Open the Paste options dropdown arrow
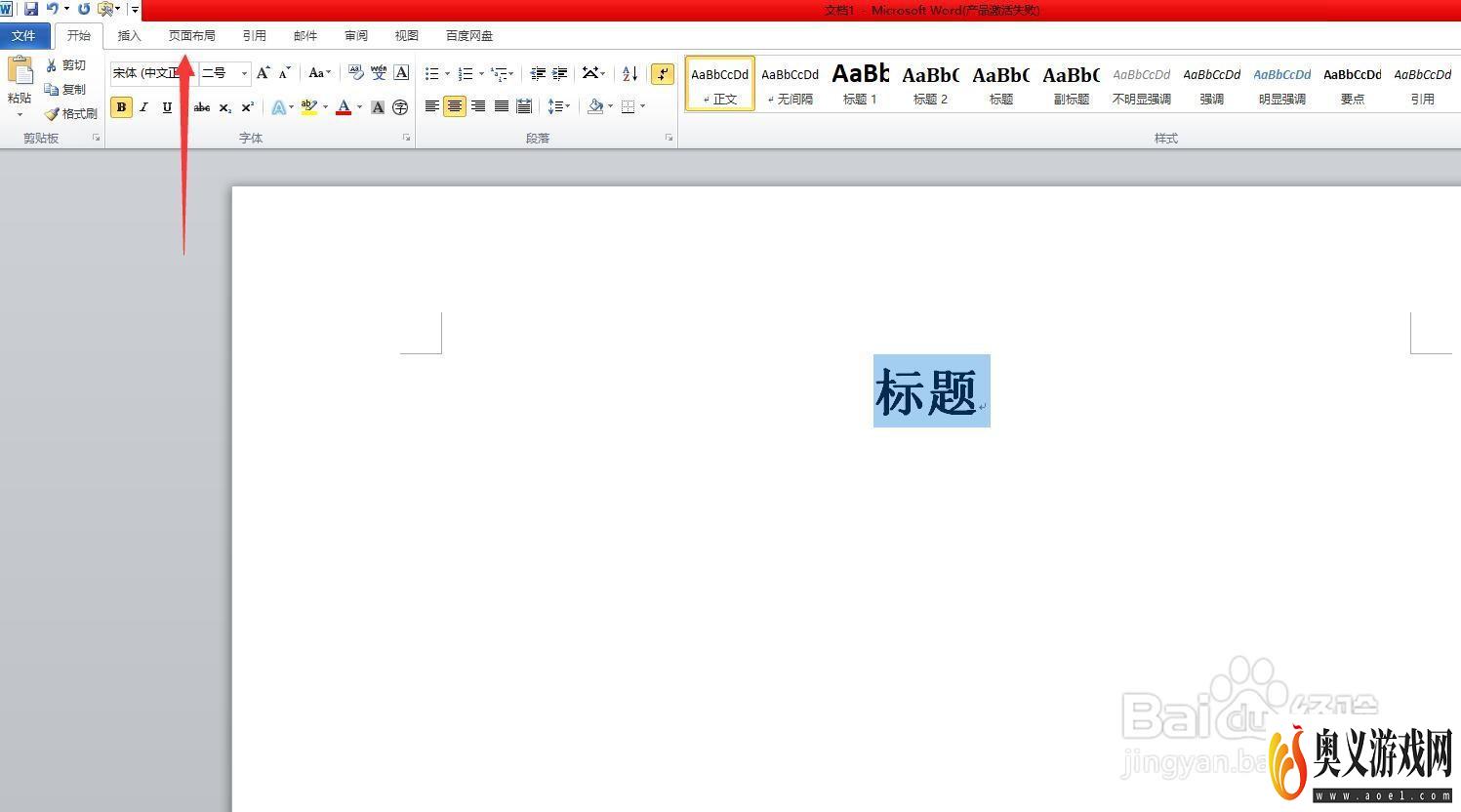Screen dimensions: 1461x812 tap(20, 115)
